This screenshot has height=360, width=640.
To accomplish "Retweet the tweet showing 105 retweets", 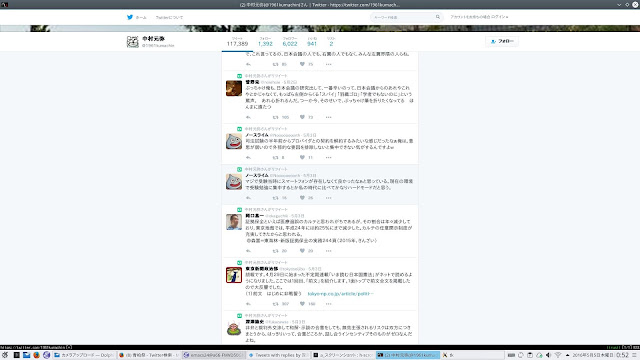I will tap(276, 118).
